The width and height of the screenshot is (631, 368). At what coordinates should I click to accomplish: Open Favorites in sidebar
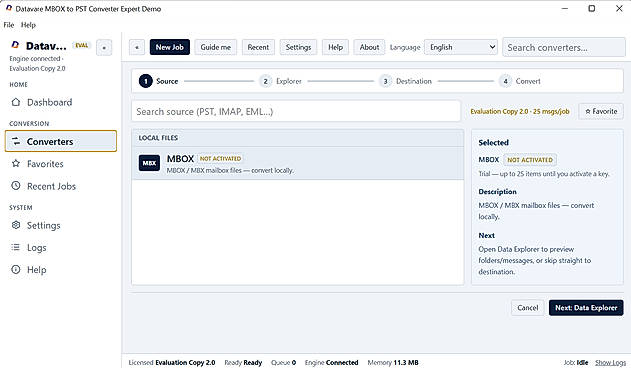click(x=61, y=163)
